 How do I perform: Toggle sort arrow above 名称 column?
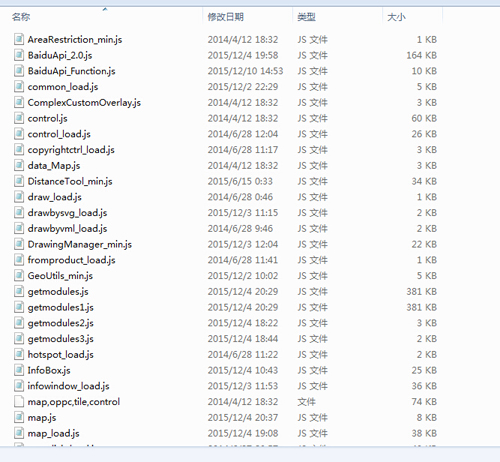click(105, 9)
